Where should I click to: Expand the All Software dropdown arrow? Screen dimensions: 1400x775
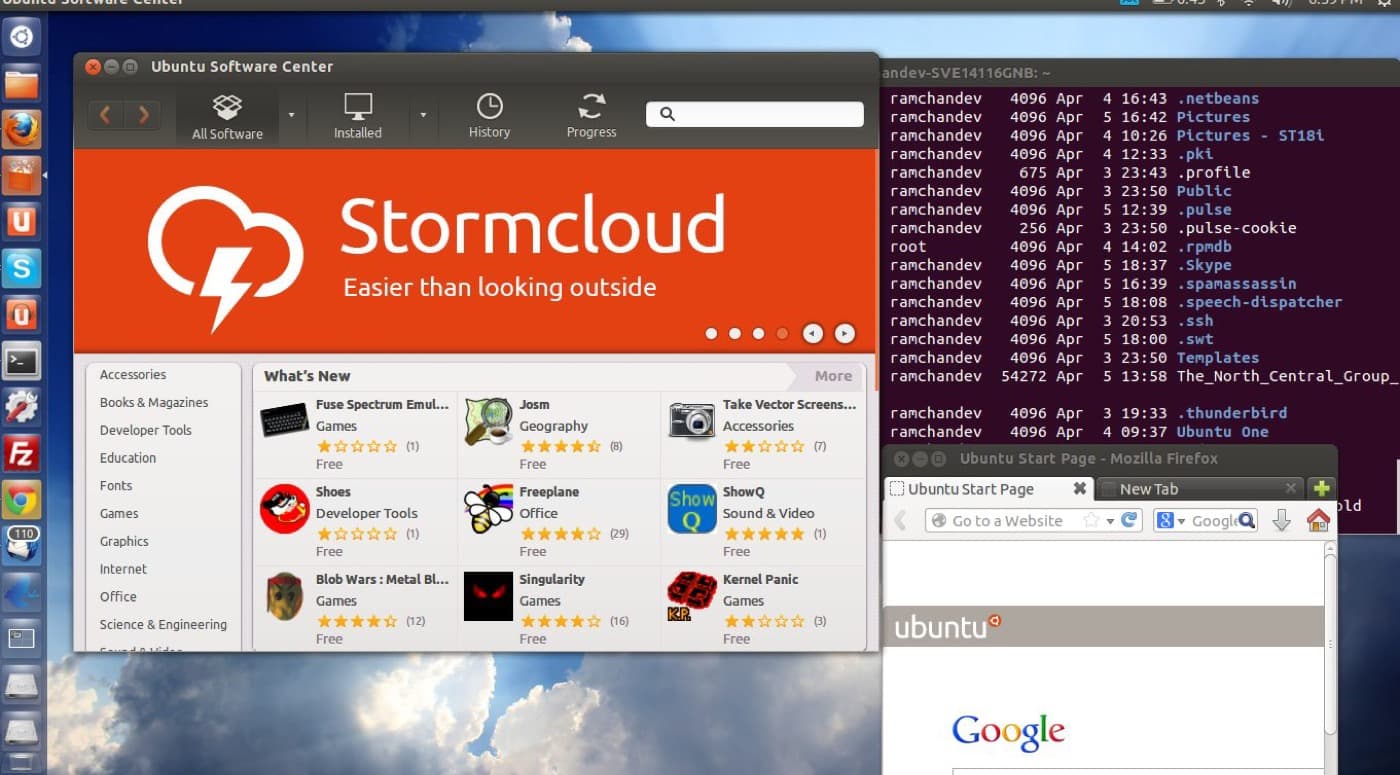pos(291,115)
